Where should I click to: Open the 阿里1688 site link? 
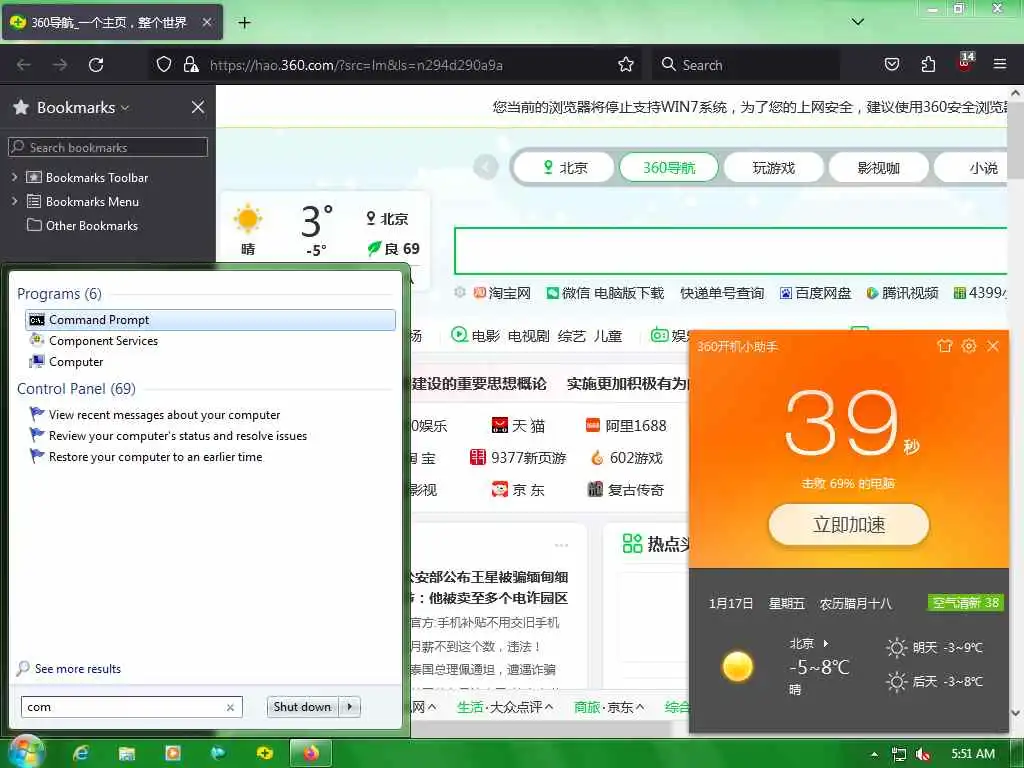point(626,426)
